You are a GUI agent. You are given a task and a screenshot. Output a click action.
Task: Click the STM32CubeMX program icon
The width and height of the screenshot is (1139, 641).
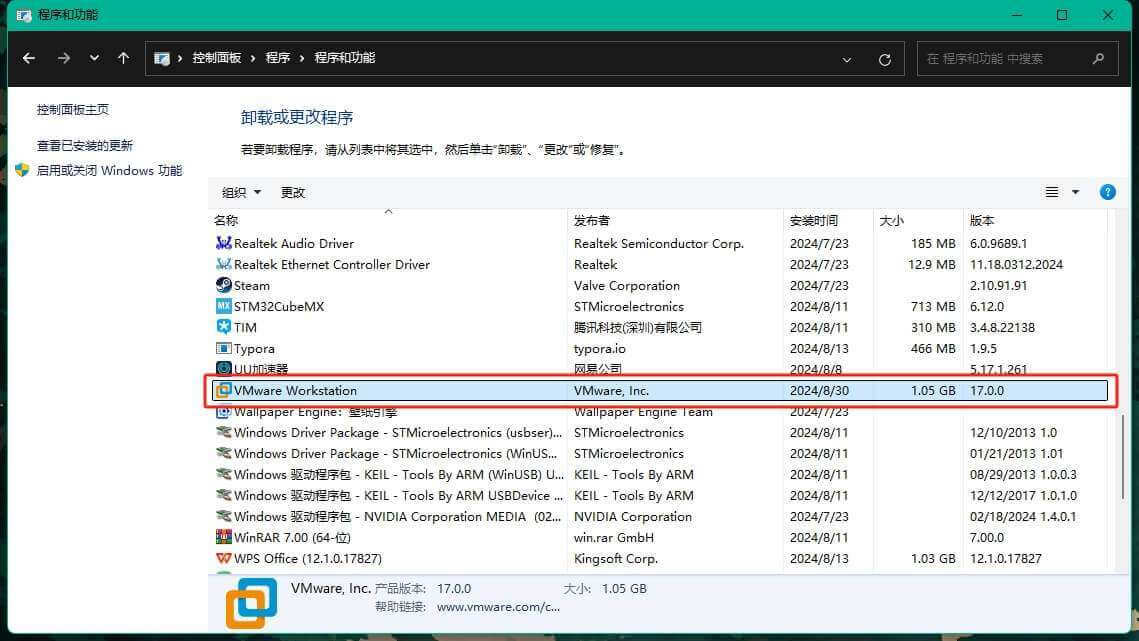[223, 306]
